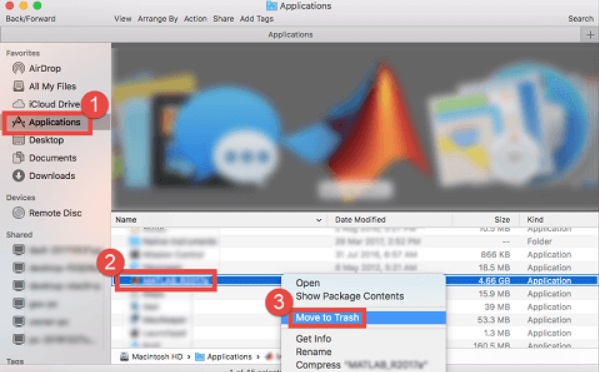Click Macintosh HD in path bar

(x=151, y=357)
